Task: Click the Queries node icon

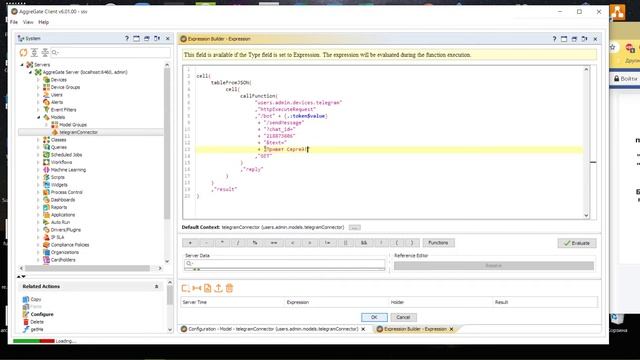Action: (46, 147)
